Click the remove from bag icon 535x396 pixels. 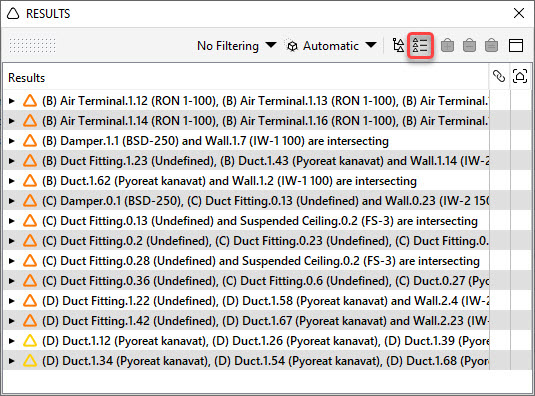(469, 45)
